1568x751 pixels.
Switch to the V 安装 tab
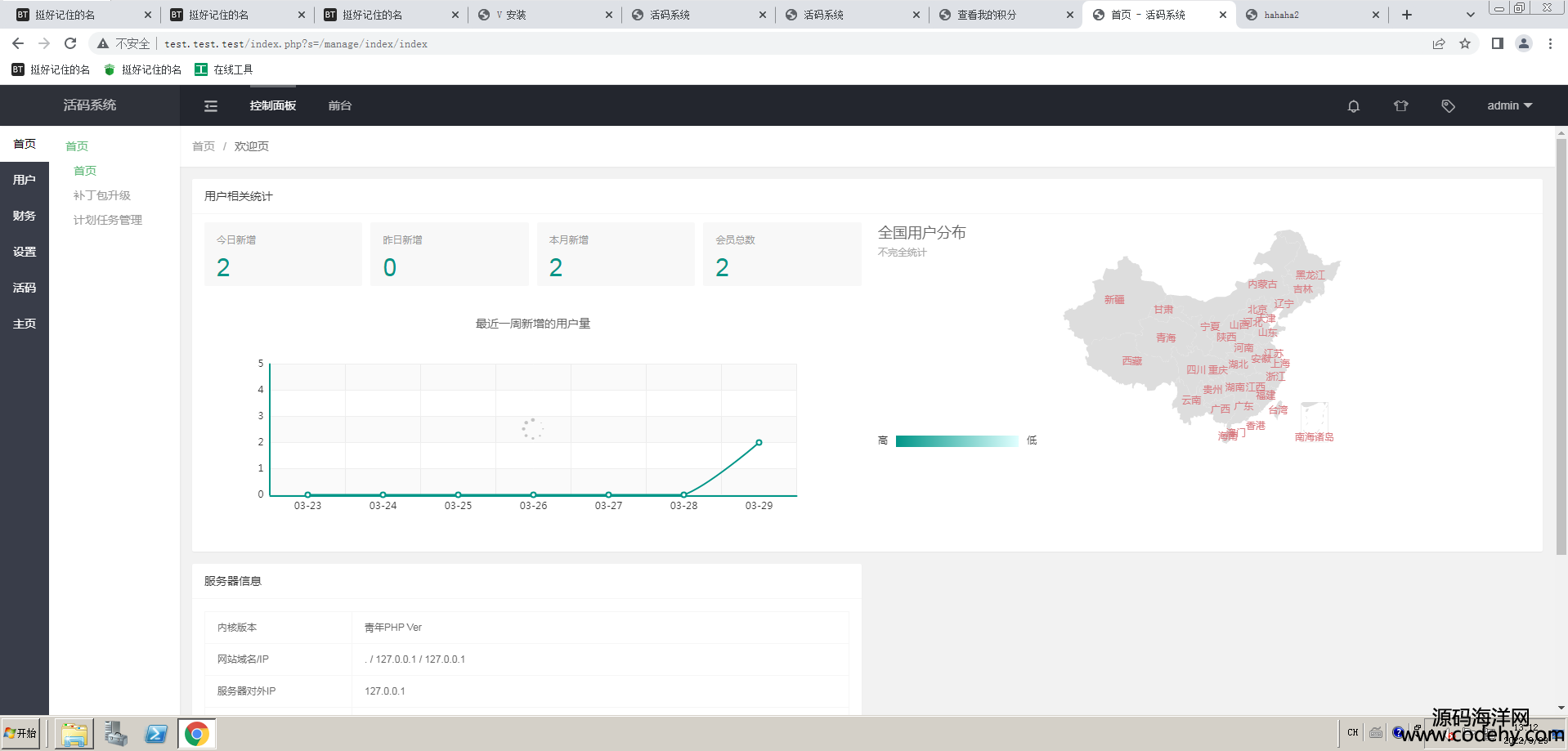(544, 15)
